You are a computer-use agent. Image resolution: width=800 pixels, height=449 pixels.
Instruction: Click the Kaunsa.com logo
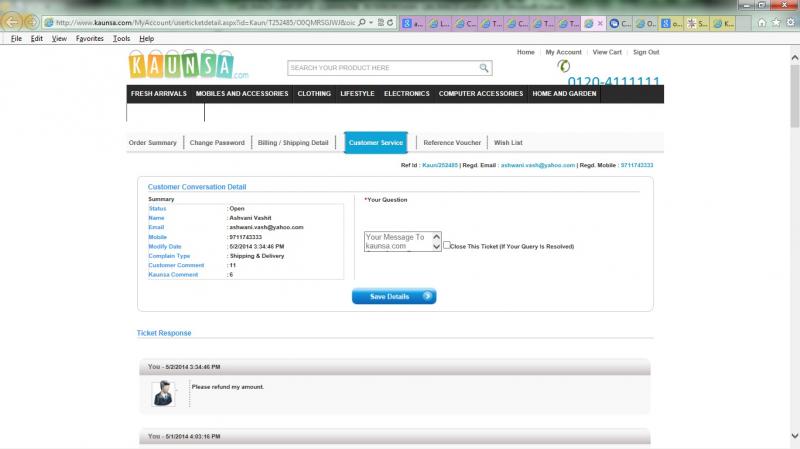188,64
